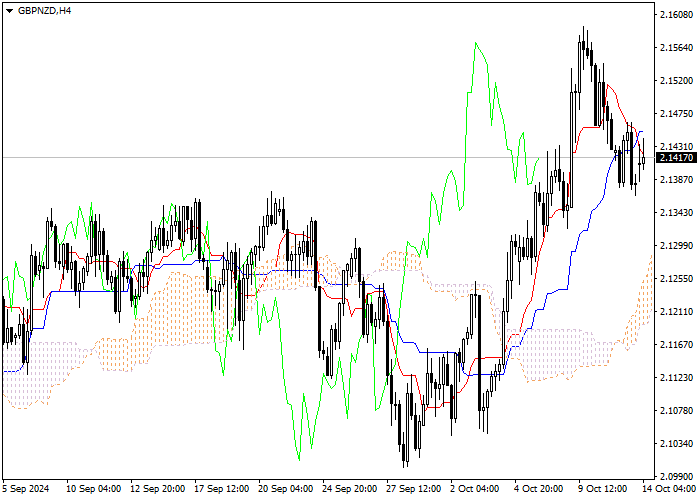Image resolution: width=700 pixels, height=500 pixels.
Task: Click the 4 Oct 20:00 time label
Action: 539,489
